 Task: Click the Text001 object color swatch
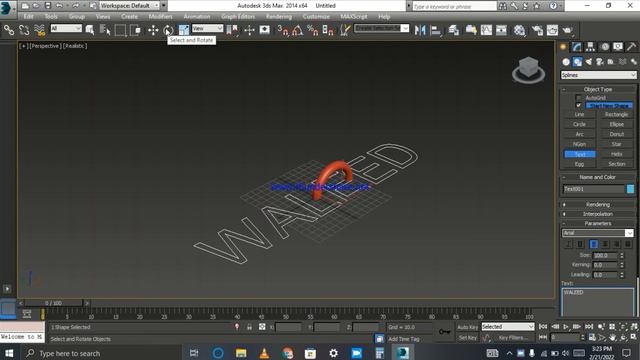630,189
